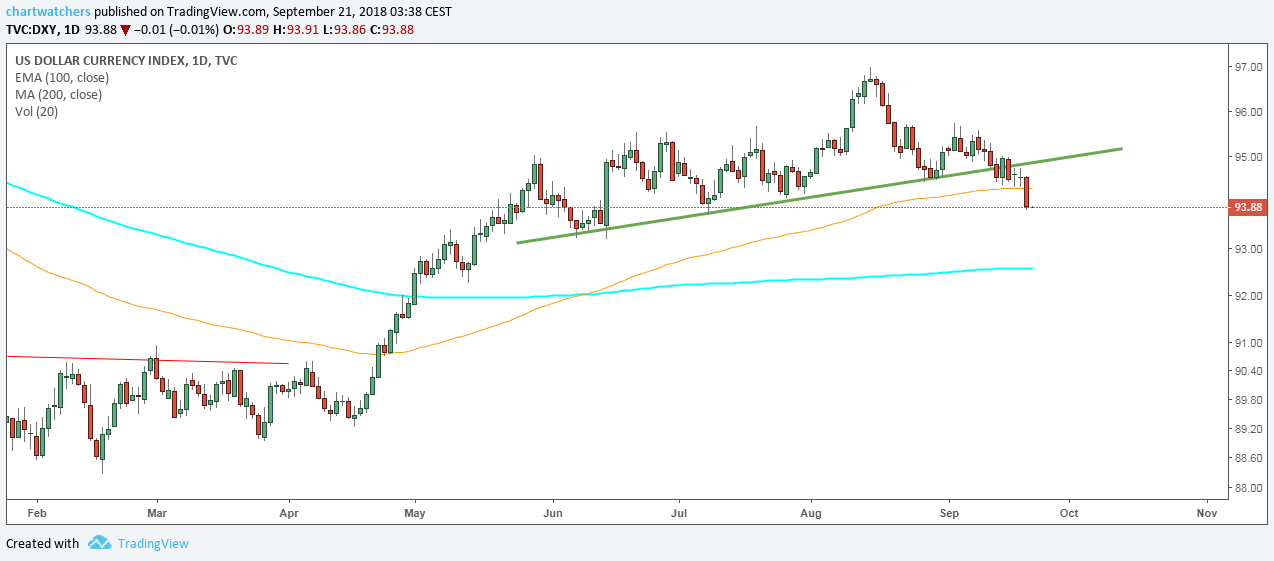Click the Sep date axis label

(948, 512)
